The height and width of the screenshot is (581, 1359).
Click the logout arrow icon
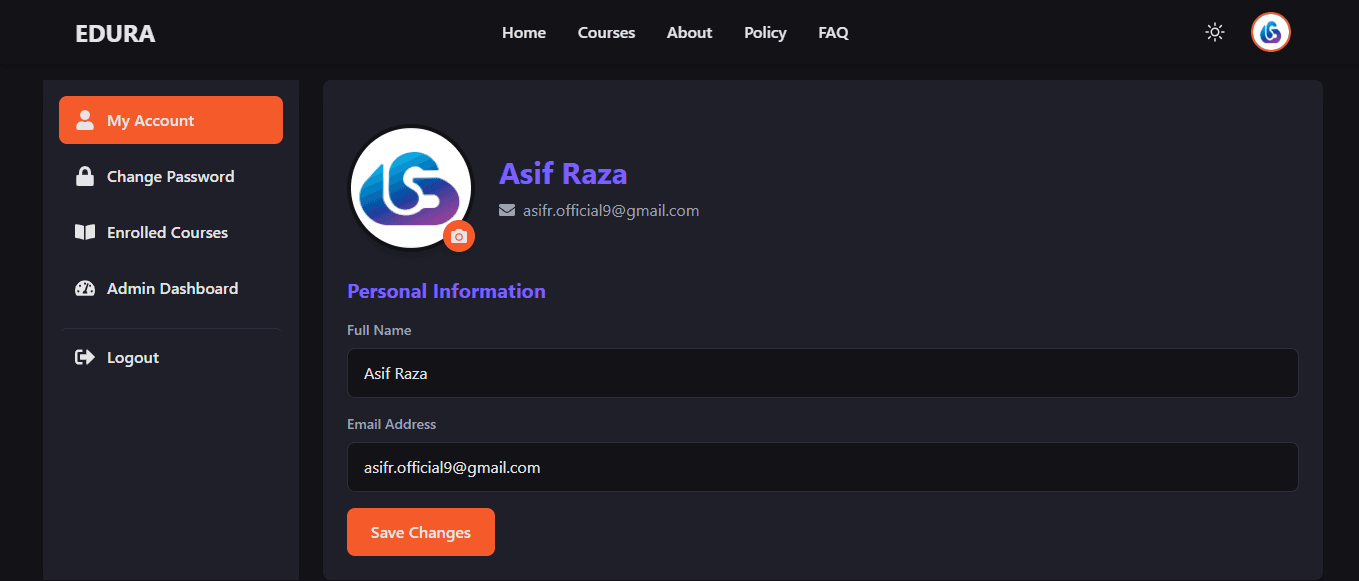click(85, 357)
